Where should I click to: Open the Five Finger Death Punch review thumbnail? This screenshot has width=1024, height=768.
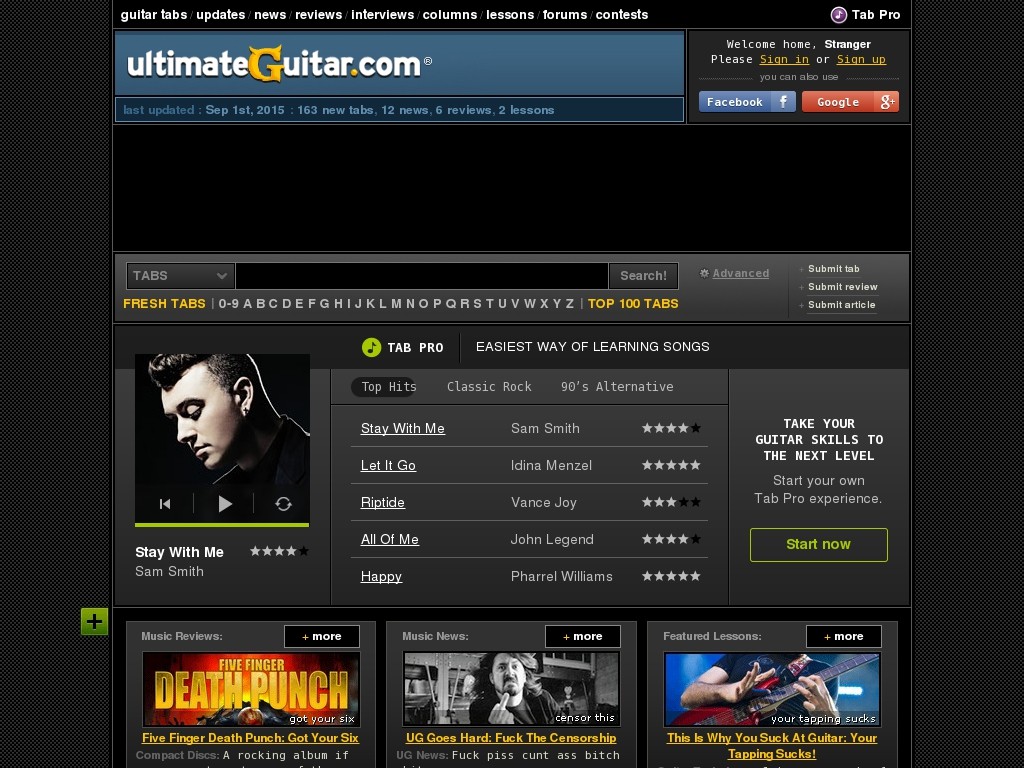click(251, 690)
